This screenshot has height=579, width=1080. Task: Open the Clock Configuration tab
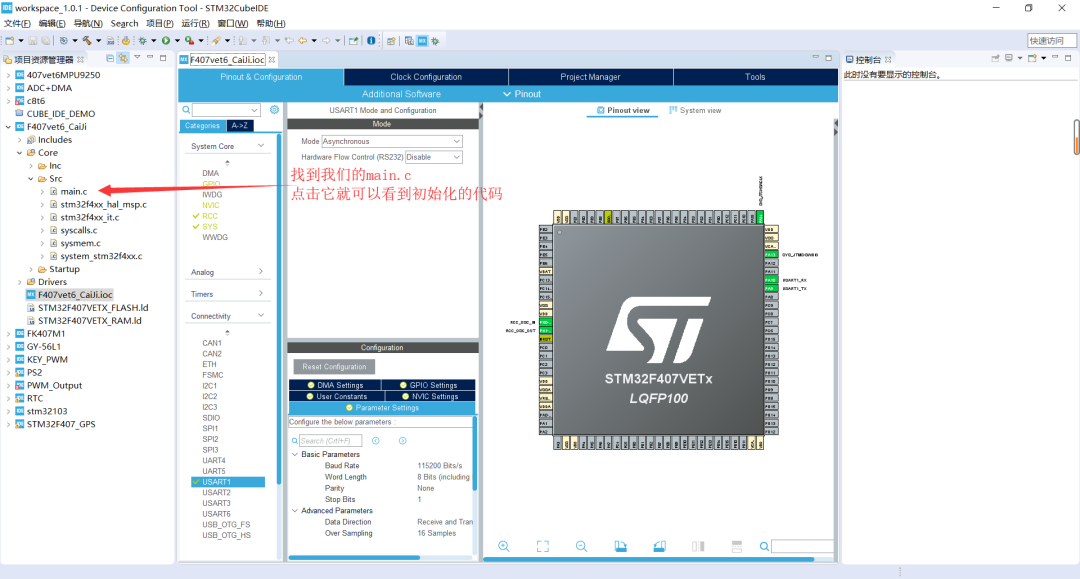(x=426, y=77)
